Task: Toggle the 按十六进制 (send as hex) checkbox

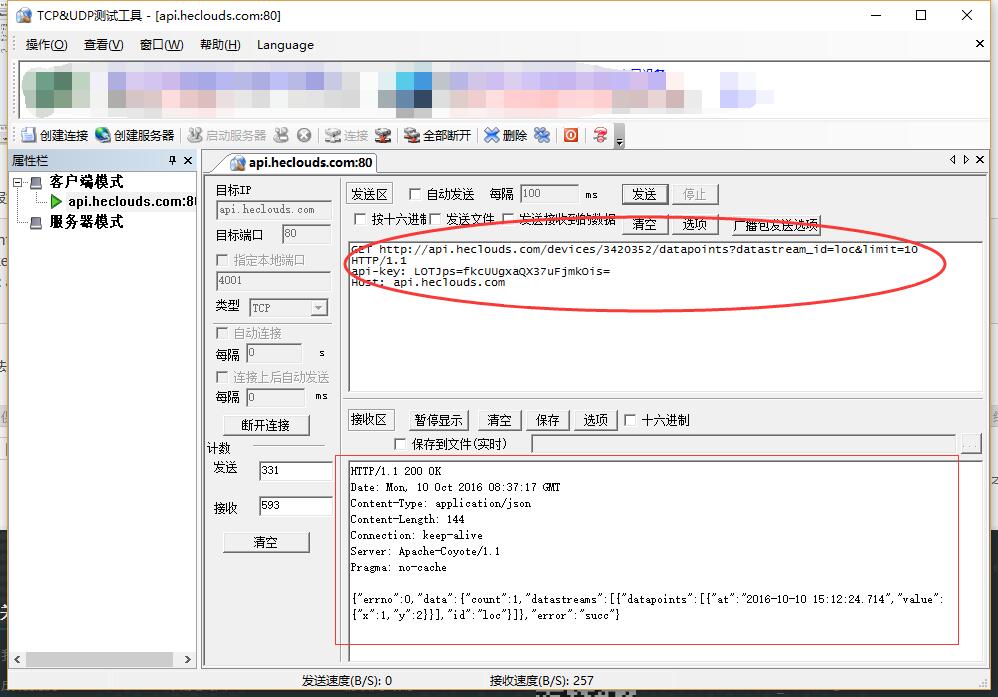Action: 360,219
